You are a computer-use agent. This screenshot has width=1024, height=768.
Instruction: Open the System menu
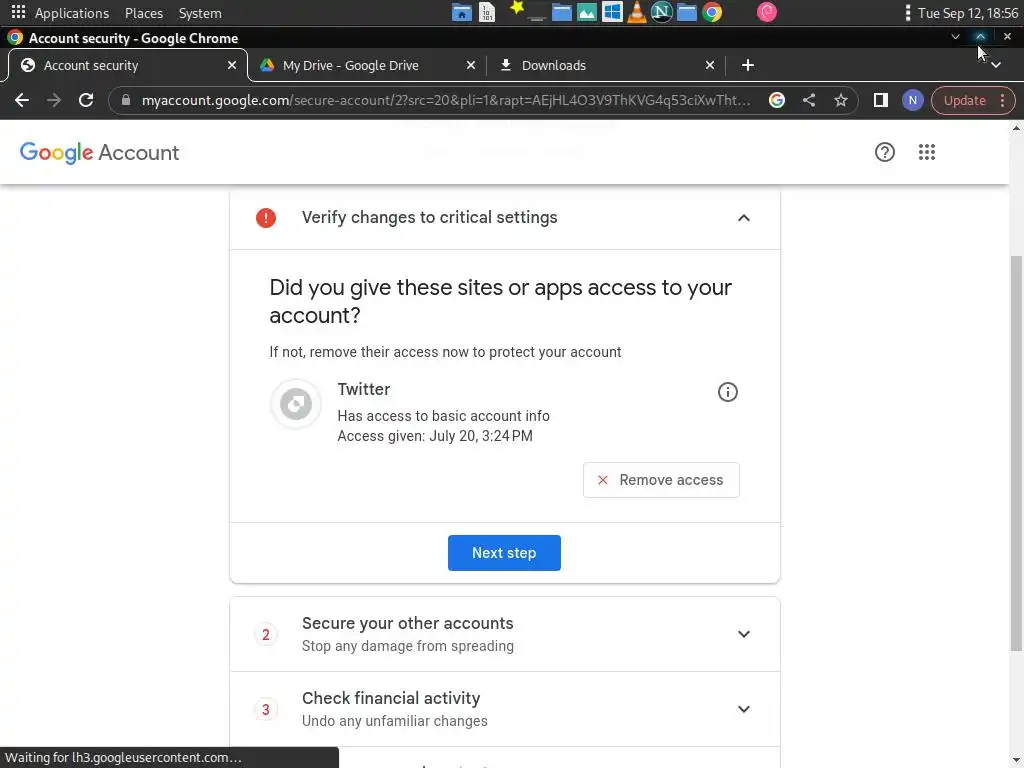[x=200, y=13]
